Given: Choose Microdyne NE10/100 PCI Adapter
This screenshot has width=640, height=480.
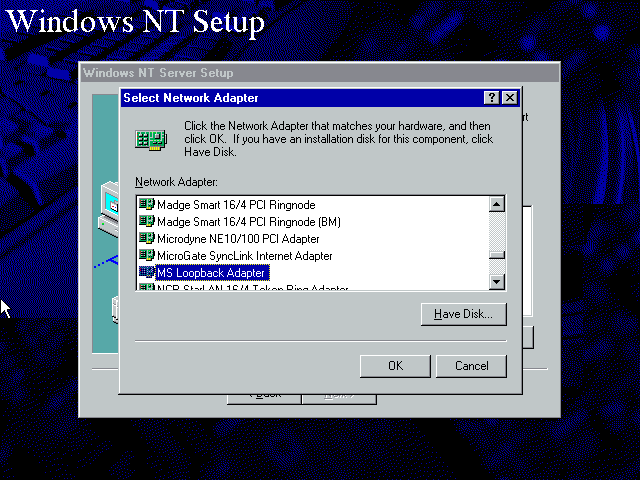Looking at the screenshot, I should pyautogui.click(x=238, y=239).
